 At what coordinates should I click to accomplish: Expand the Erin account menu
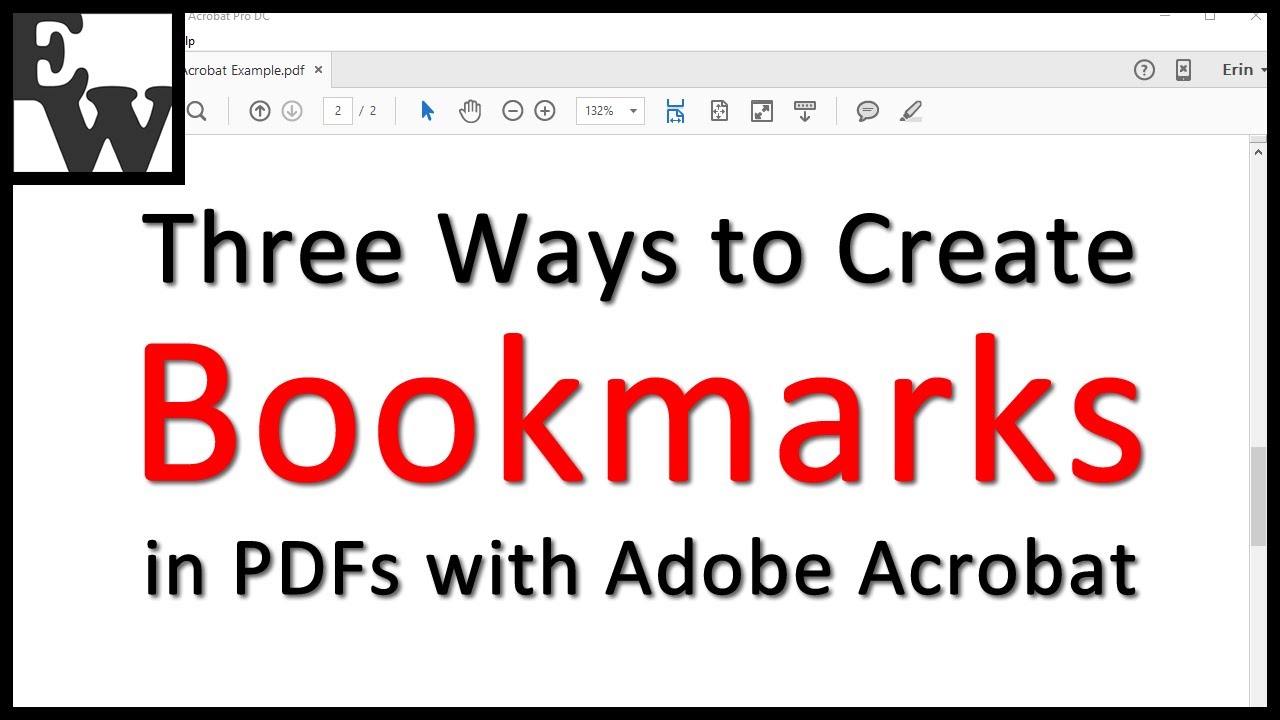point(1244,70)
